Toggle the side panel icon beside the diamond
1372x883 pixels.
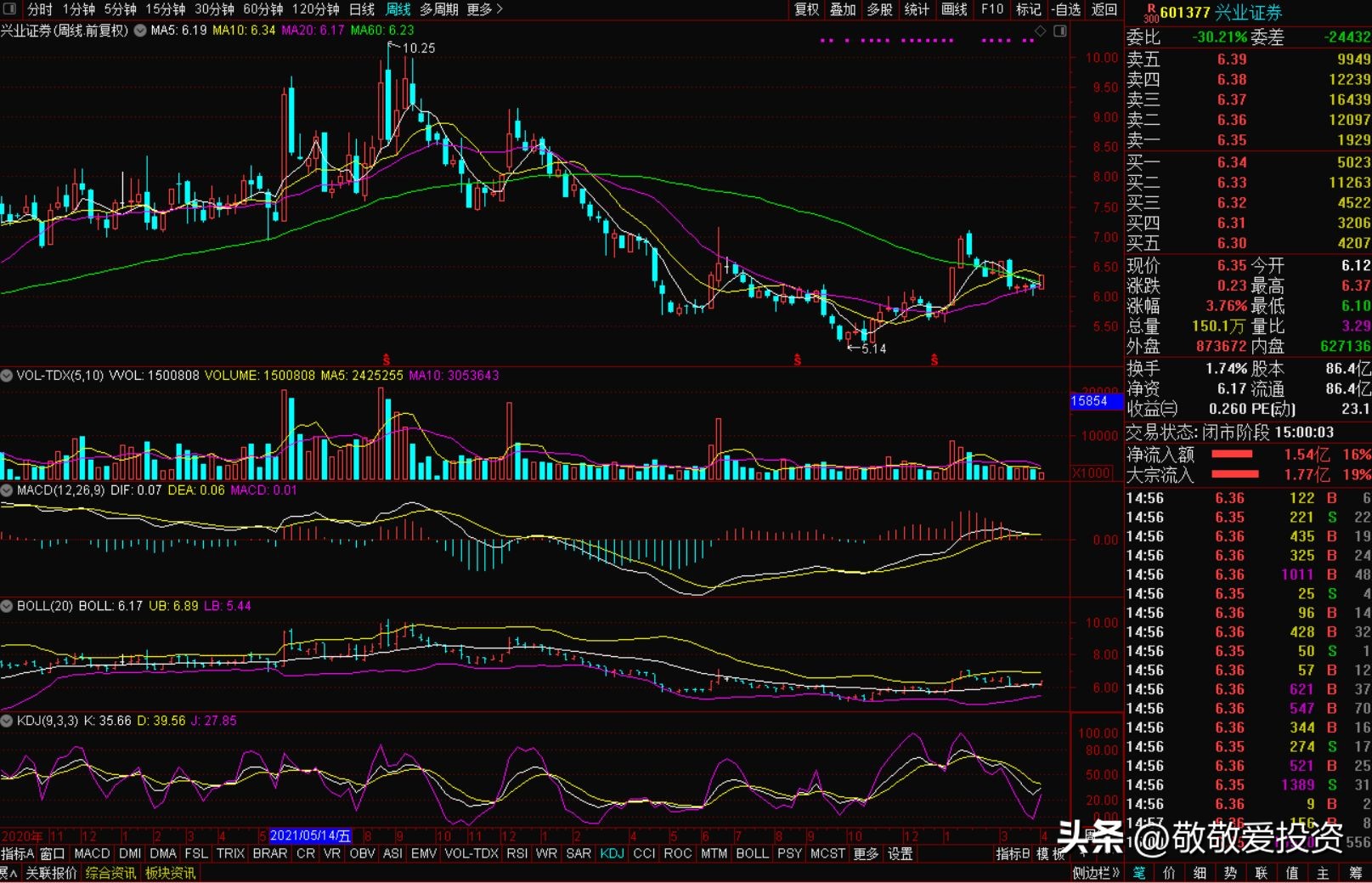click(1059, 31)
